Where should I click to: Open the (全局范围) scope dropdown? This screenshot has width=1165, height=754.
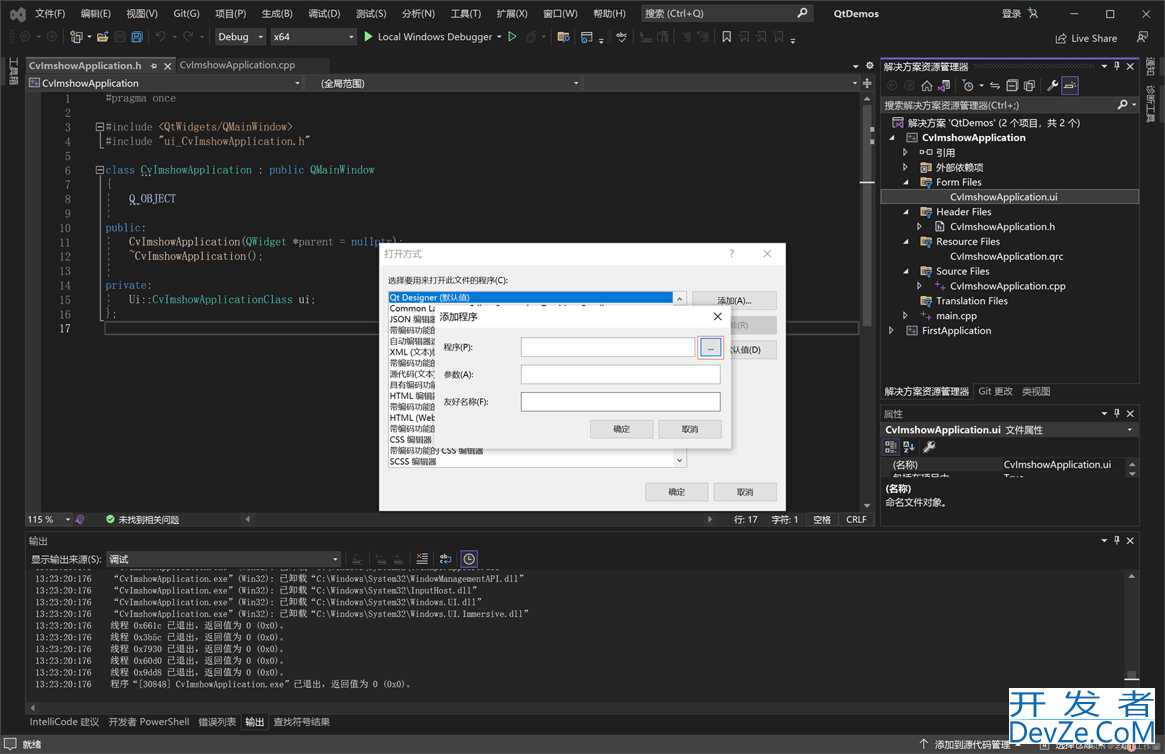click(x=445, y=83)
